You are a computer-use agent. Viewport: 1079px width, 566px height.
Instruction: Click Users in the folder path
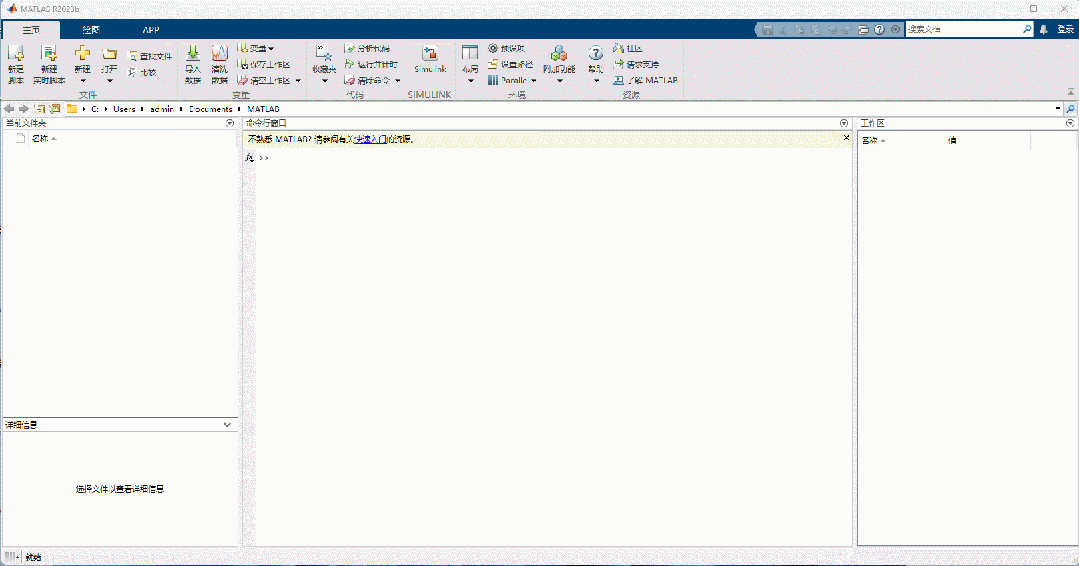point(124,109)
